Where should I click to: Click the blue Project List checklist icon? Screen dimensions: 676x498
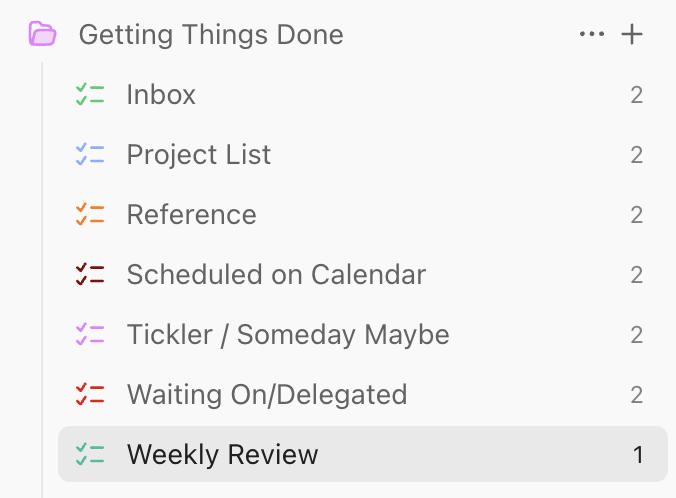[x=90, y=155]
